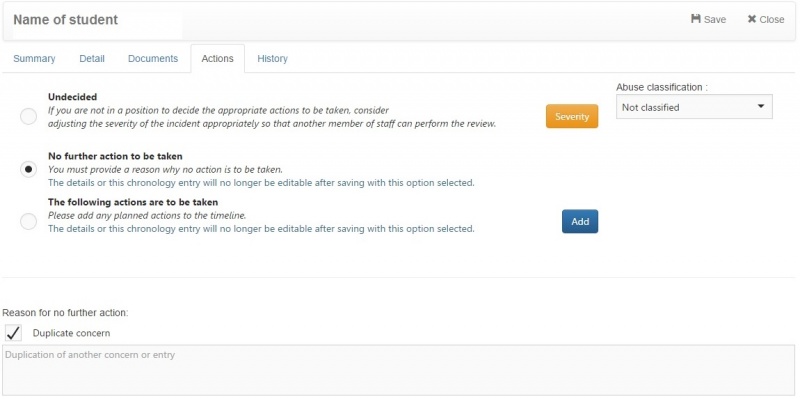
Task: Click the Undecided option heading
Action: pyautogui.click(x=72, y=96)
